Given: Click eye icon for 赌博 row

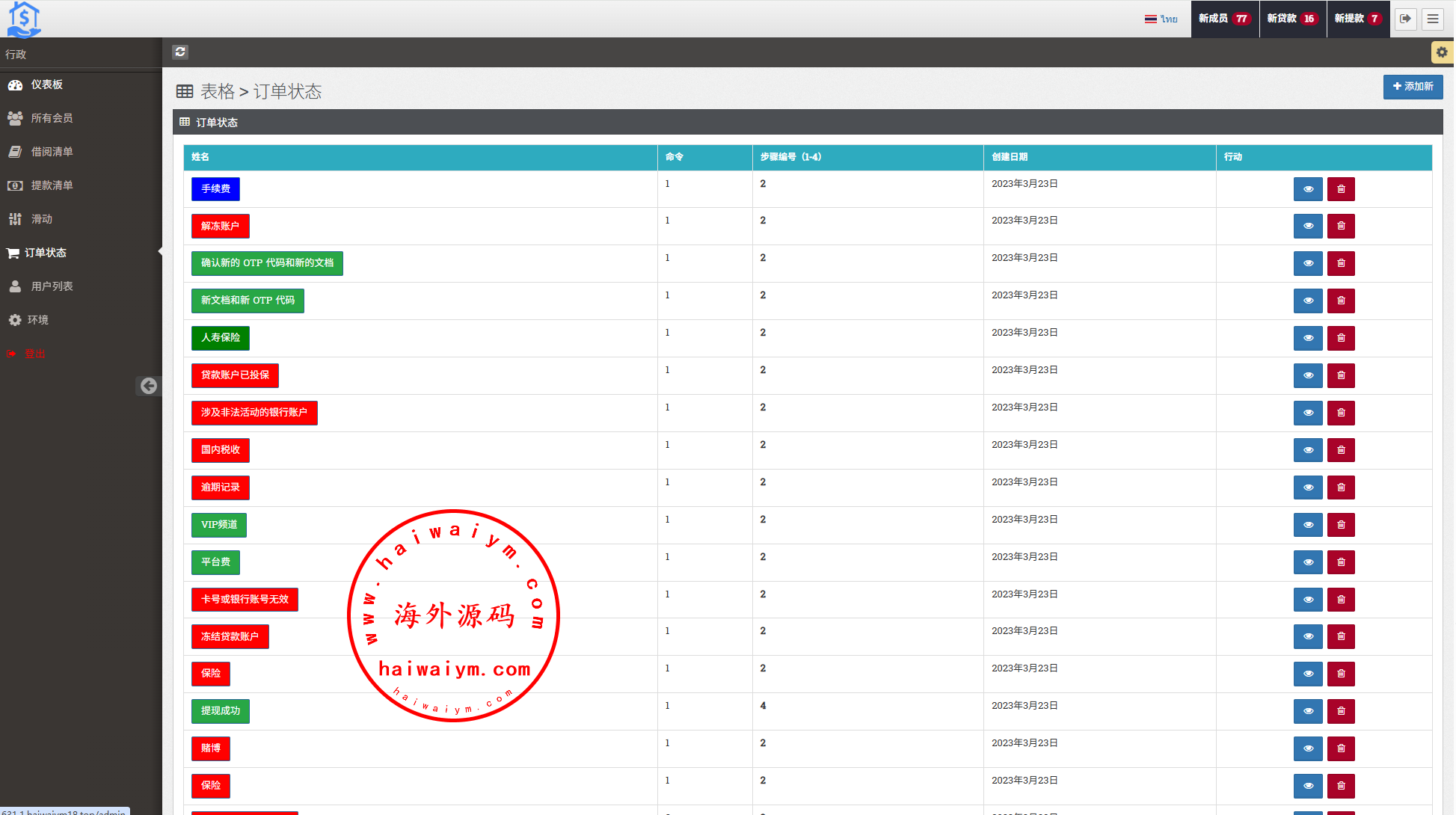Looking at the screenshot, I should pos(1307,748).
